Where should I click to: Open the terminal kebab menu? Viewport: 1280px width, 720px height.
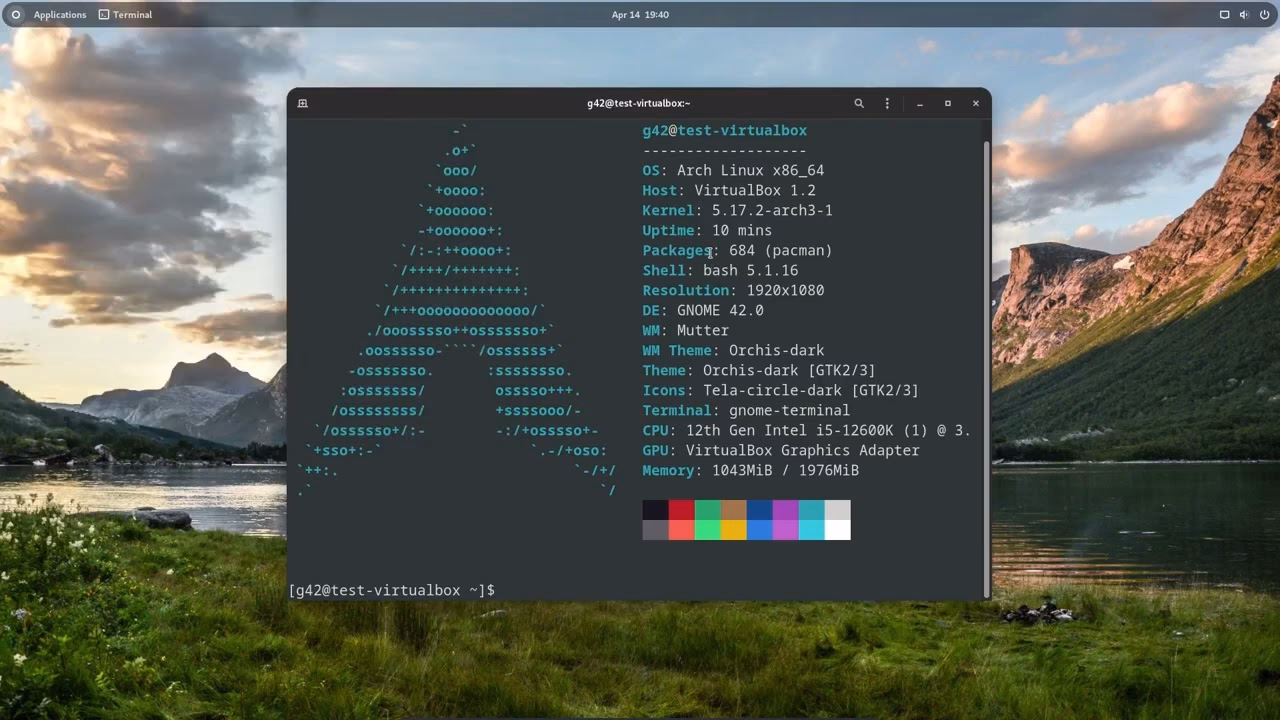click(x=887, y=103)
